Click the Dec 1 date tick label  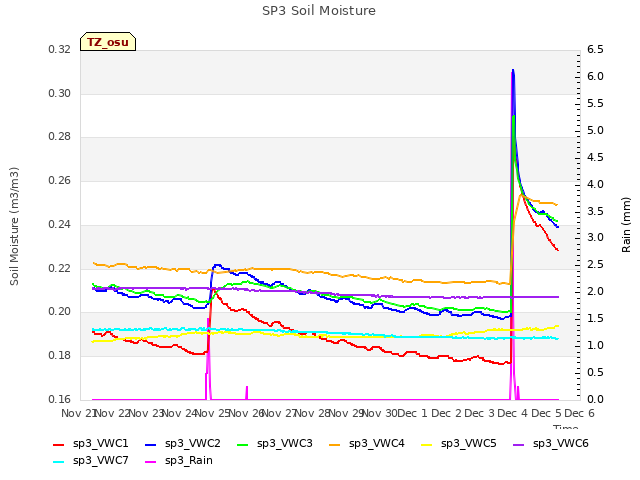point(412,413)
